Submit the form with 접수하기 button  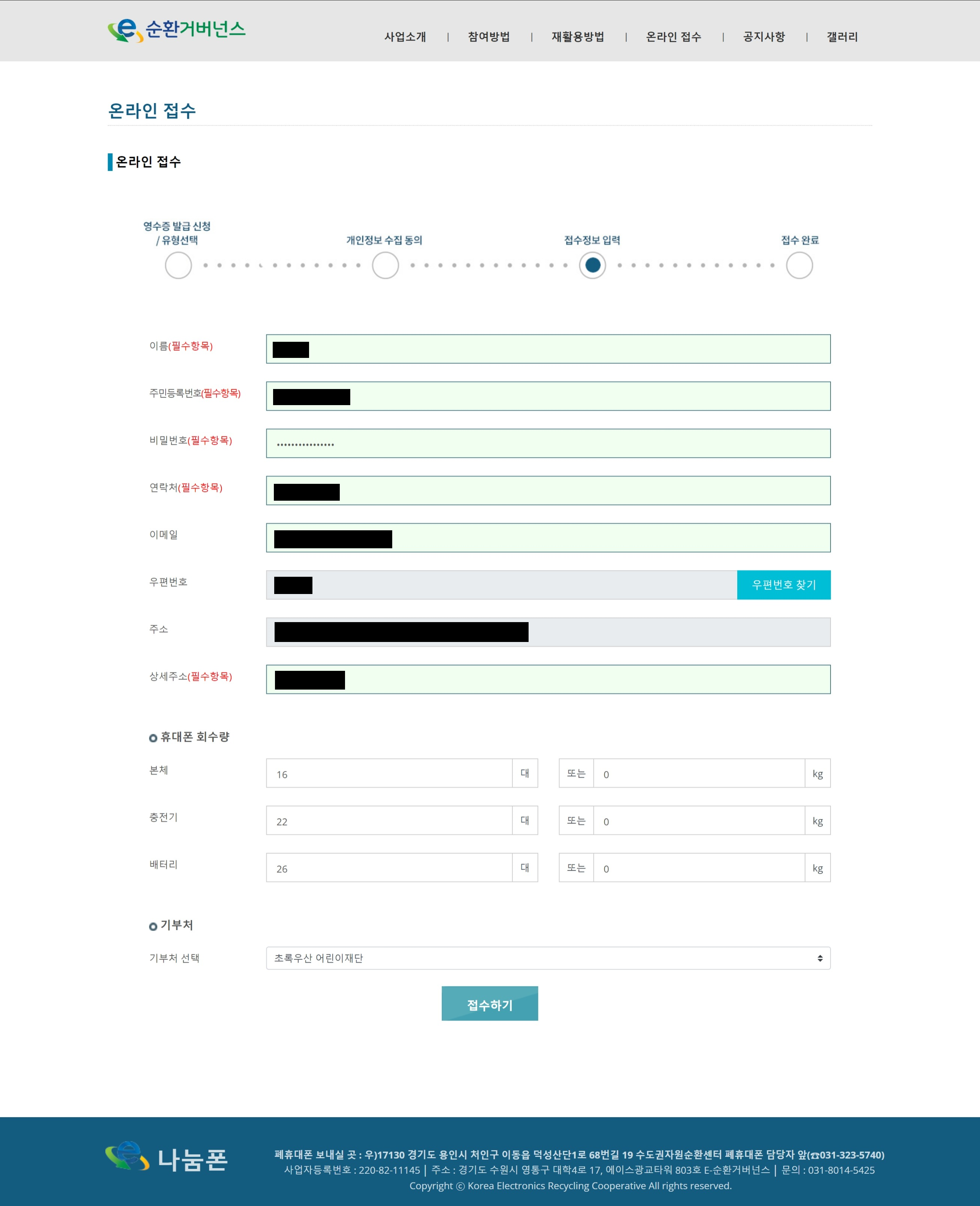pos(489,1003)
